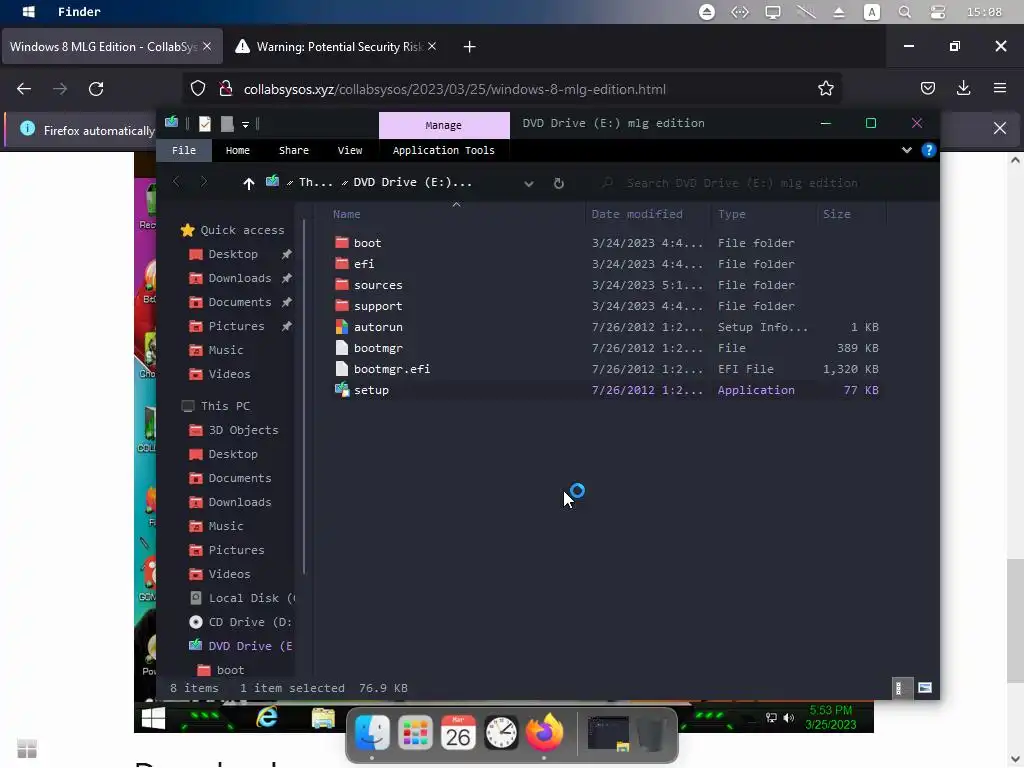Click the lock site security icon
This screenshot has height=768, width=1024.
tap(225, 89)
